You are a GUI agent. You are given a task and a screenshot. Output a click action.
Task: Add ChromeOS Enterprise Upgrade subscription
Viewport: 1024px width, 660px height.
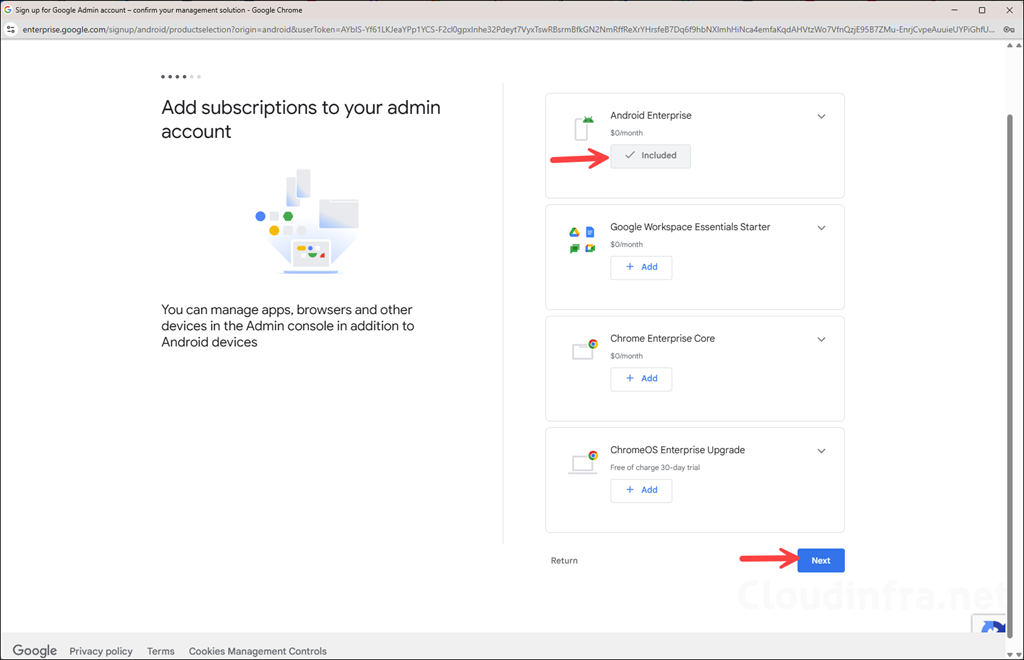click(x=641, y=490)
